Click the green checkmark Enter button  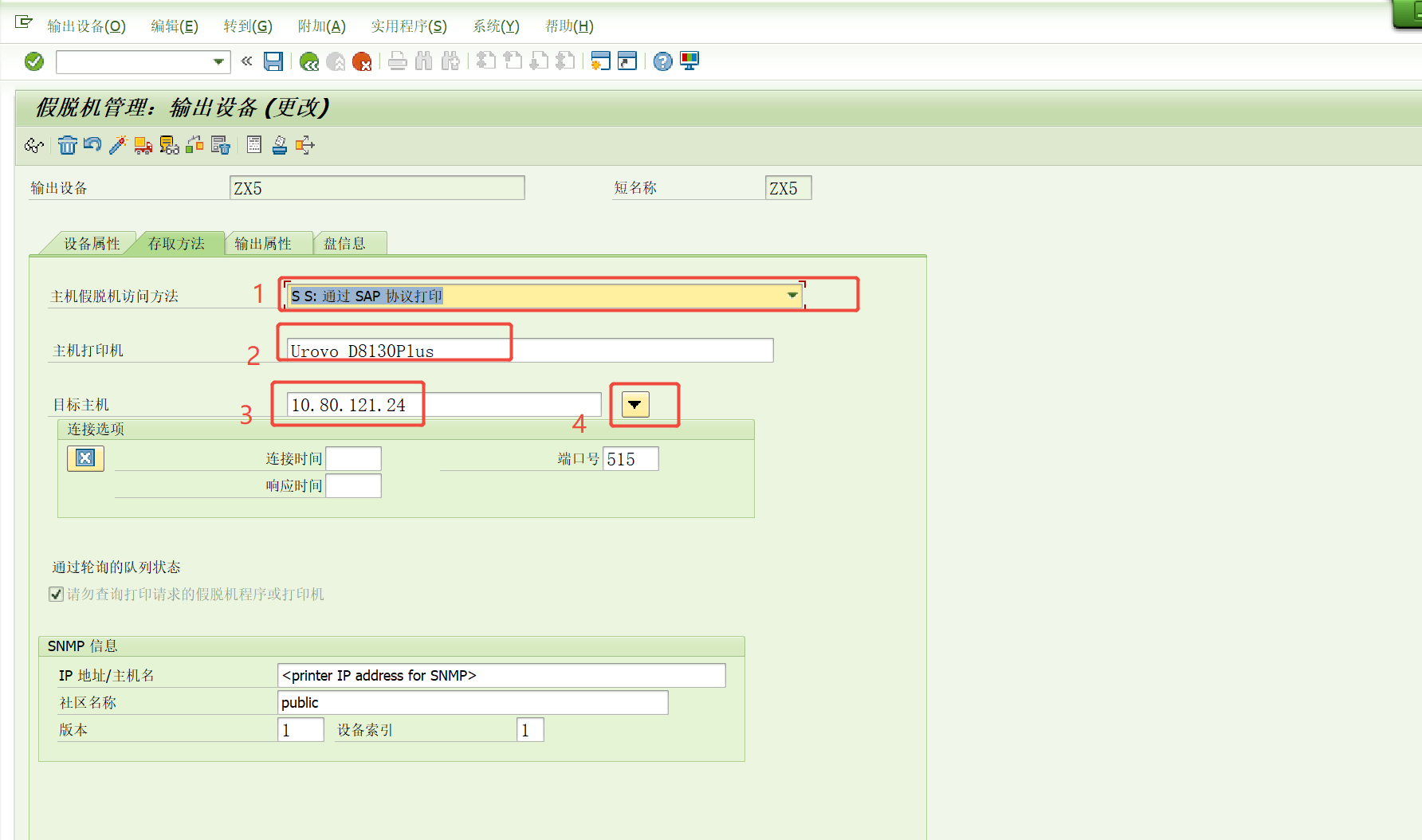click(34, 61)
